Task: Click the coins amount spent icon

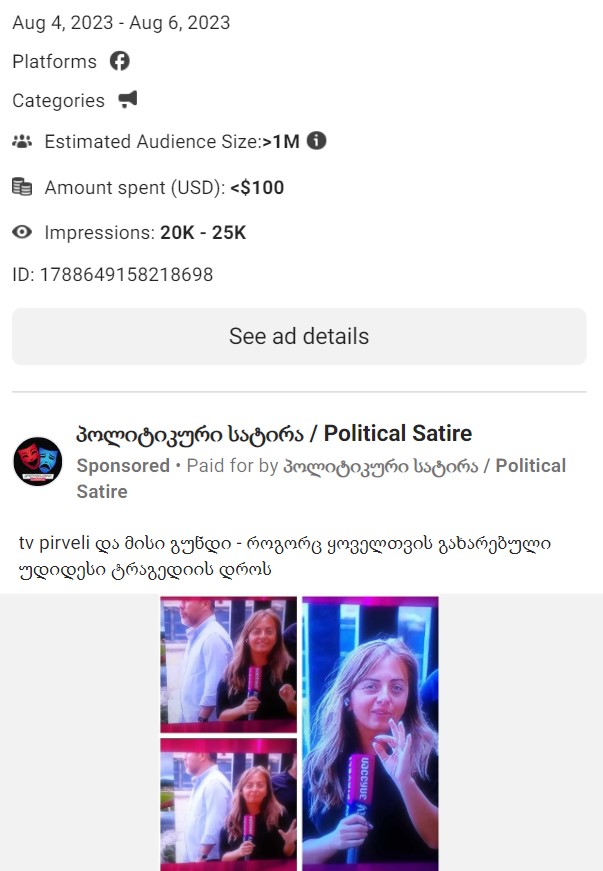Action: coord(22,187)
